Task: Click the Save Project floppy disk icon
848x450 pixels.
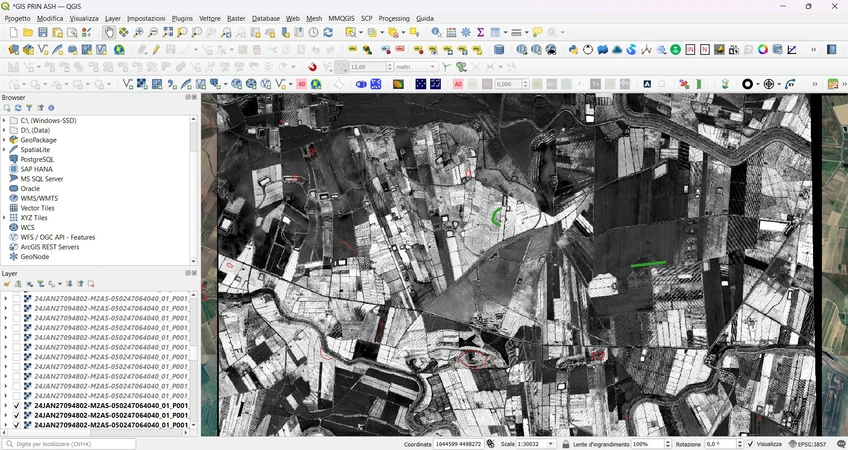Action: point(43,33)
